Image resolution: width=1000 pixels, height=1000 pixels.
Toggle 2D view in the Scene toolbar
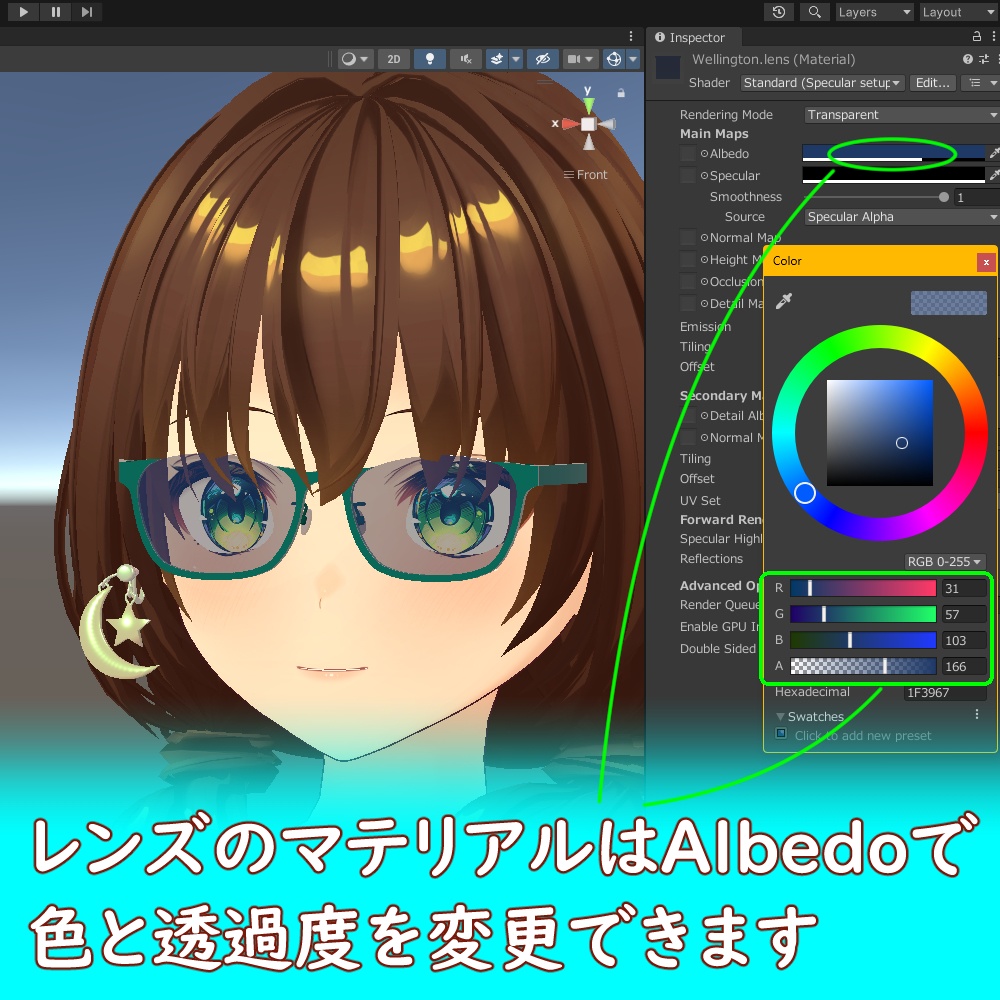click(x=393, y=59)
